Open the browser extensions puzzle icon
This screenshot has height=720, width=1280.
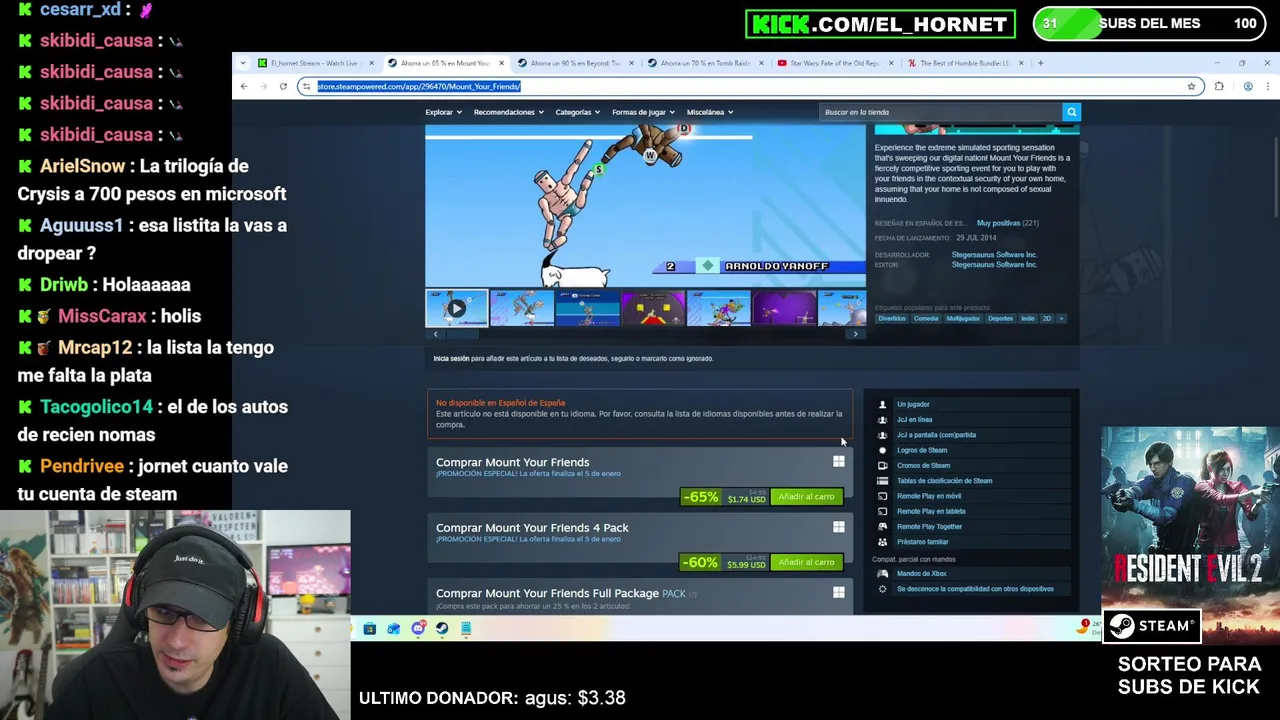pos(1219,86)
